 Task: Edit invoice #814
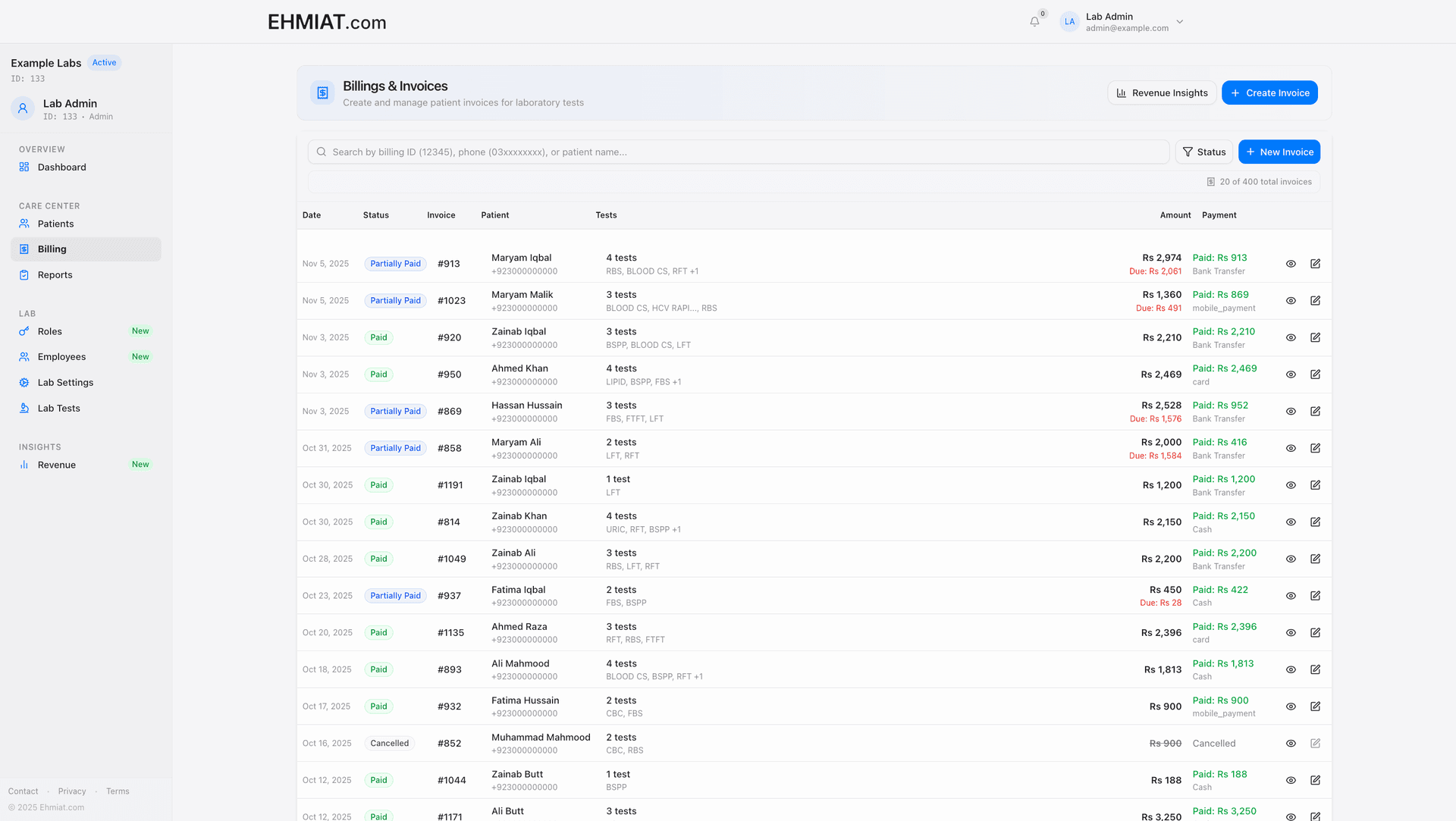pos(1315,522)
